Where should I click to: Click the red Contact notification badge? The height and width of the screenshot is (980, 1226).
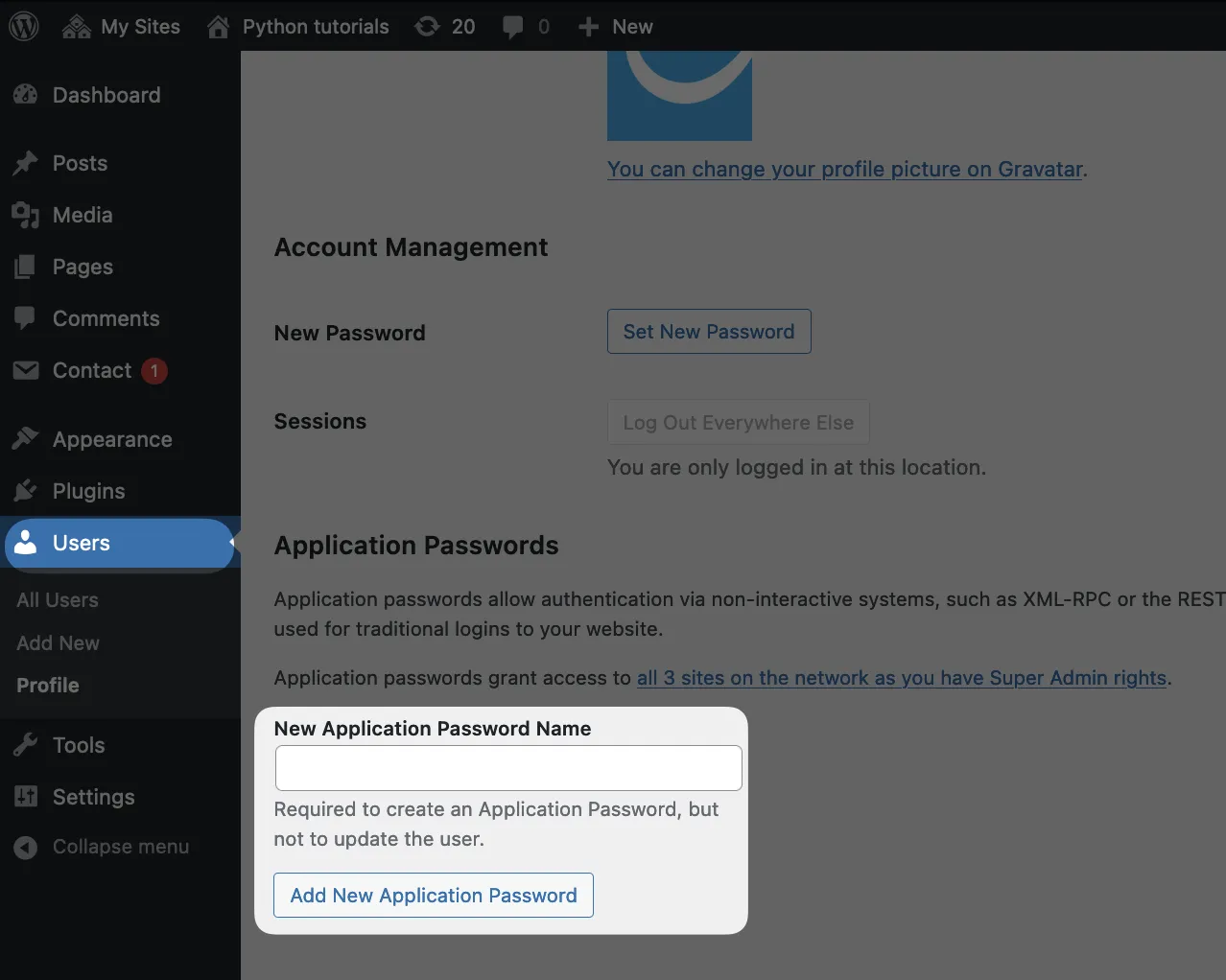154,370
